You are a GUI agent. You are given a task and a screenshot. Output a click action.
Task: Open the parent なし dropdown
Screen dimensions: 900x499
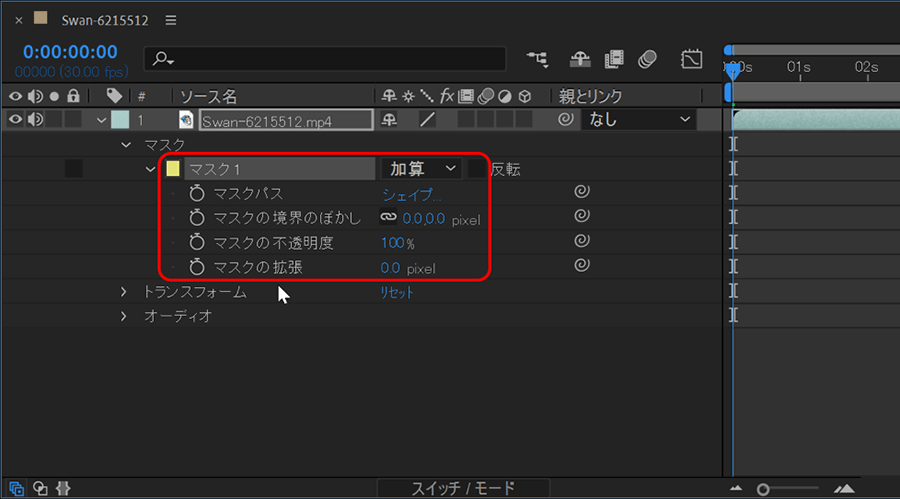click(x=638, y=119)
